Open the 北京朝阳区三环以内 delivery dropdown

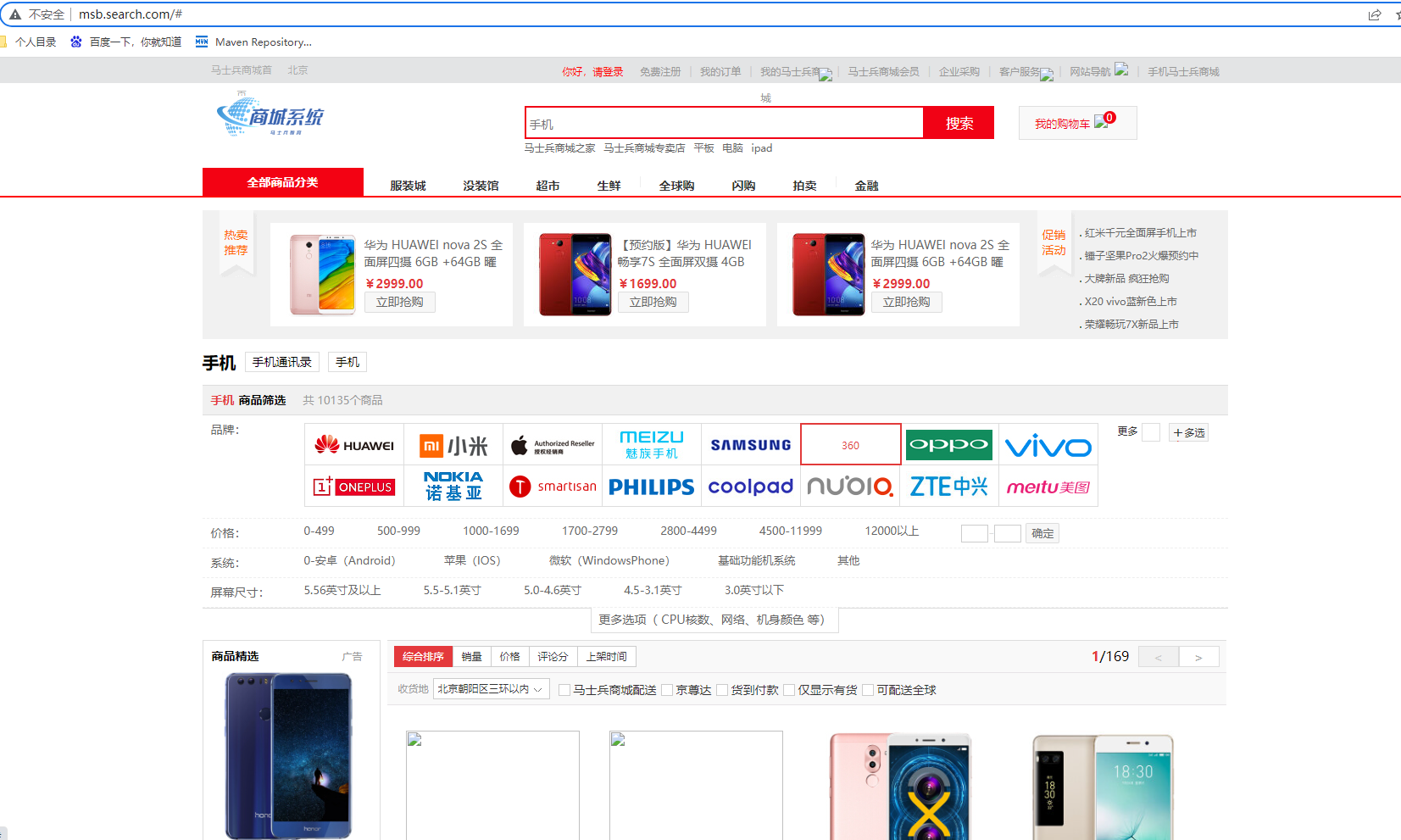point(489,689)
